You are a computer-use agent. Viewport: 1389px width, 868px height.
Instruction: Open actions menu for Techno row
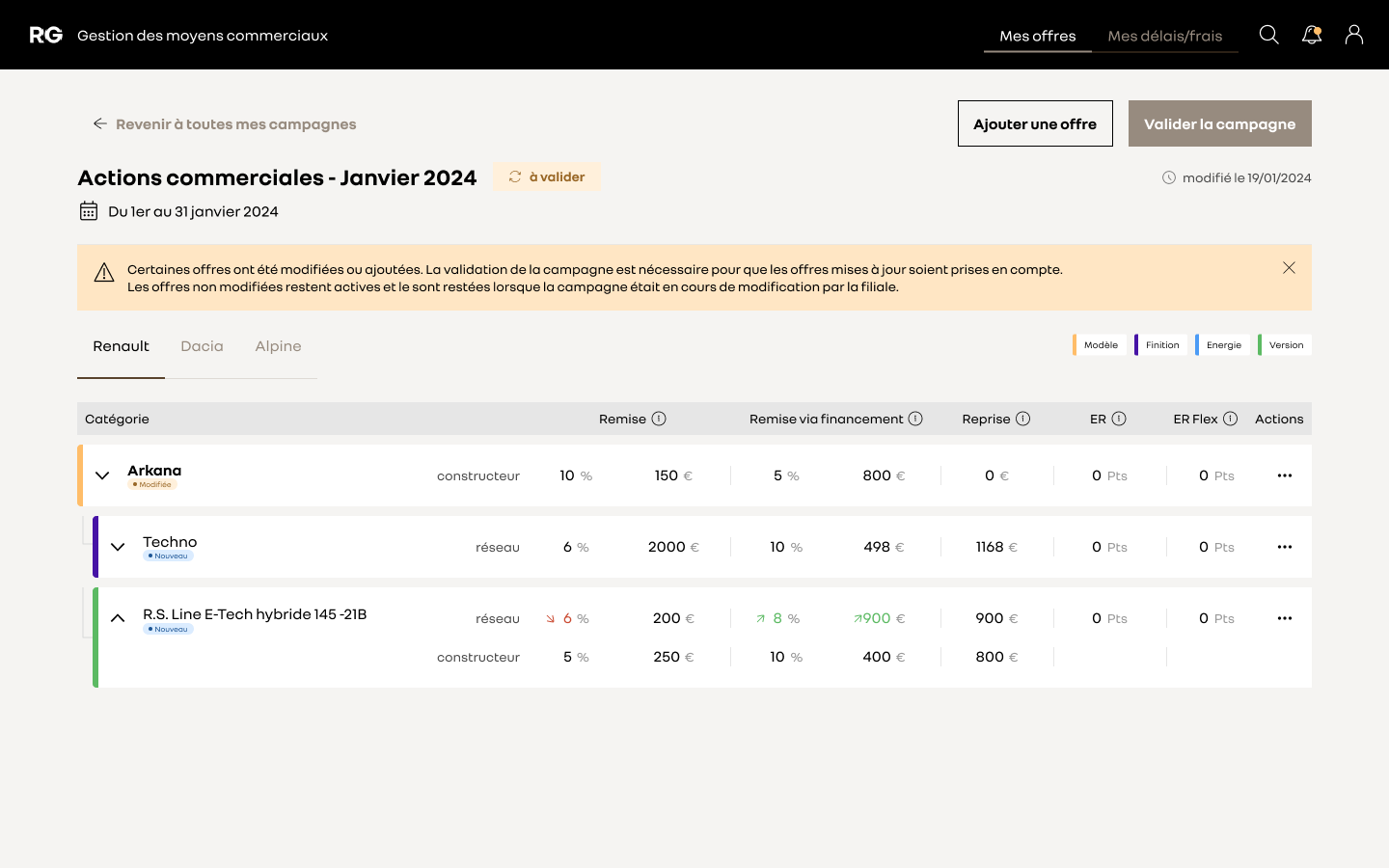tap(1285, 547)
